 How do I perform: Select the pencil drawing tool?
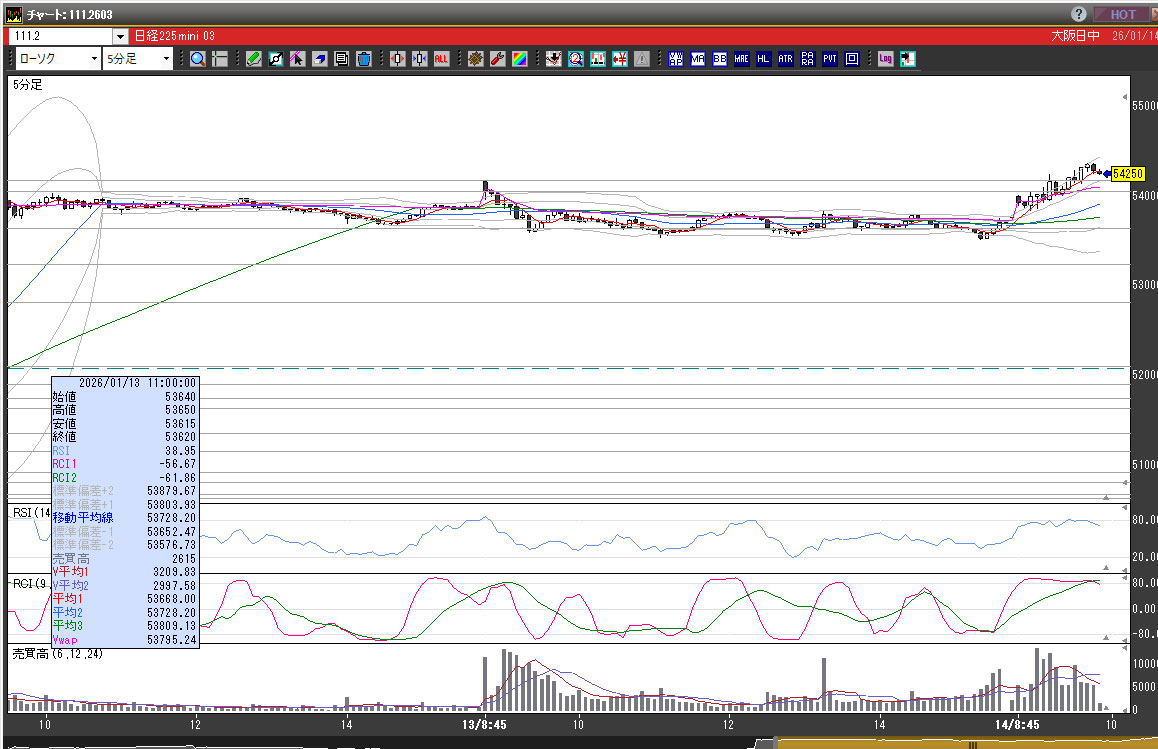click(254, 59)
